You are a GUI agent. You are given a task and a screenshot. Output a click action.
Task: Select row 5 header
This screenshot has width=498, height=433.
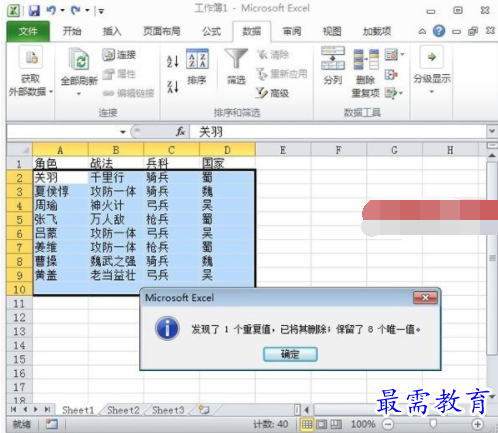[x=20, y=220]
